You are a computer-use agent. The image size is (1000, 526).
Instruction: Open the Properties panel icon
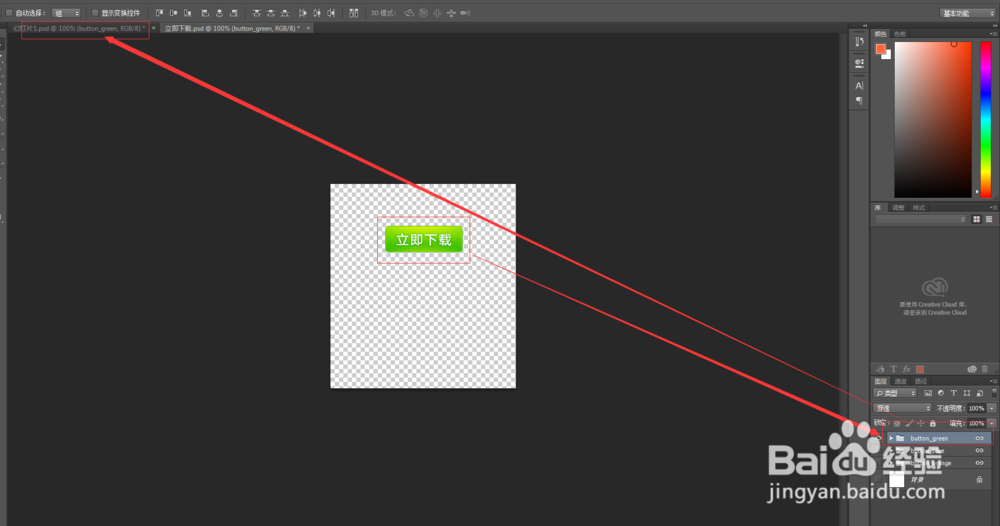859,63
